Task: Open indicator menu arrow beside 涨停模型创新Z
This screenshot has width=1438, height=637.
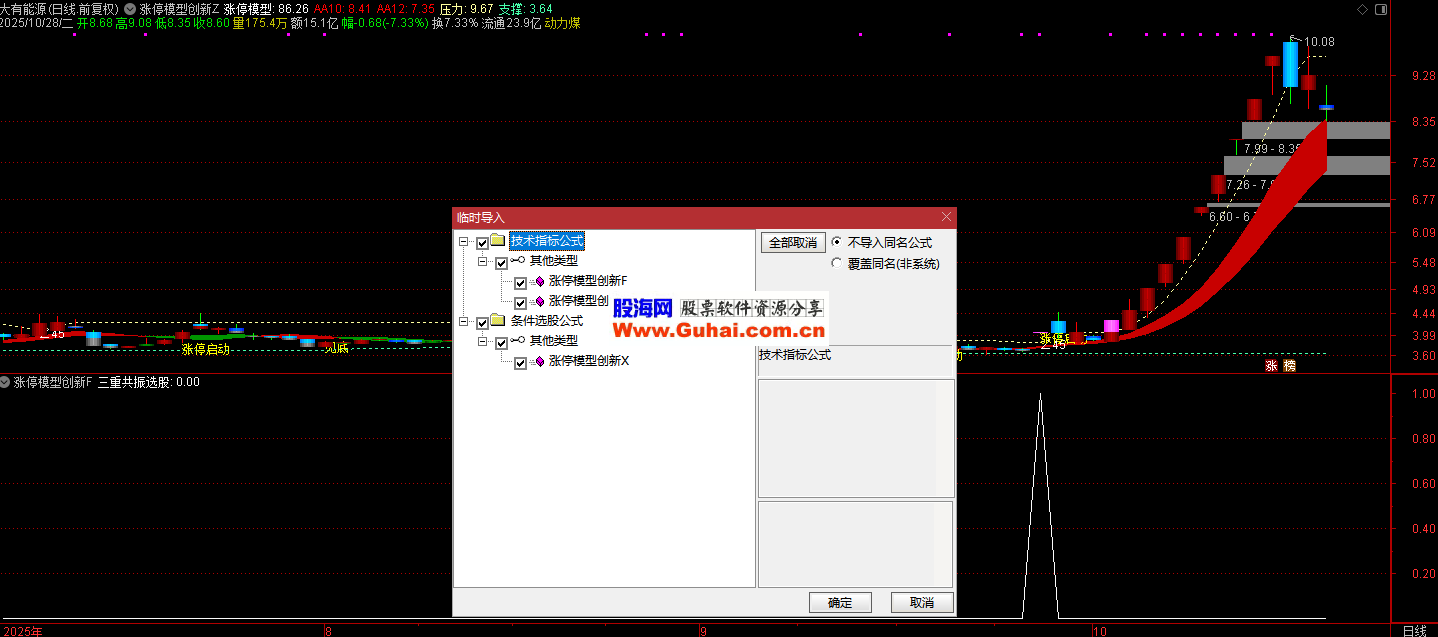Action: (x=131, y=8)
